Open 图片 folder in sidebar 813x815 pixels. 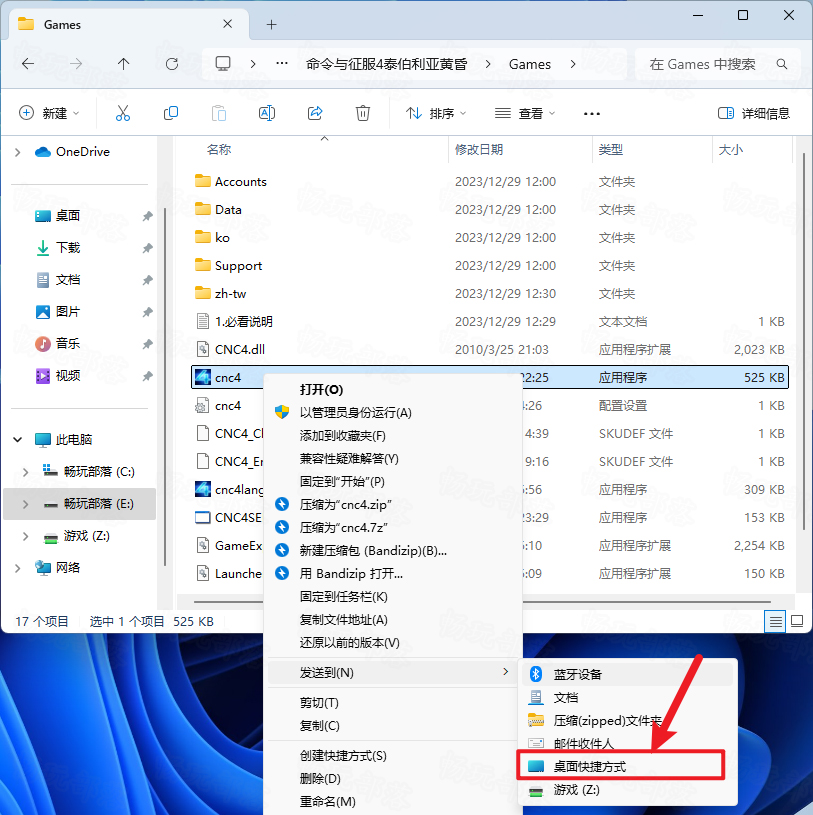(x=57, y=312)
